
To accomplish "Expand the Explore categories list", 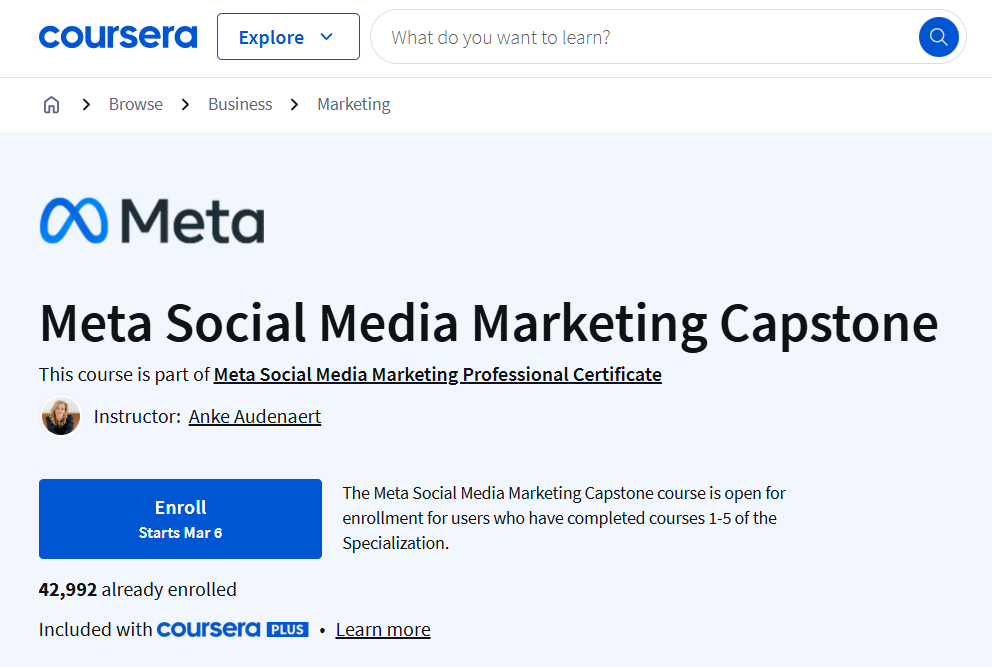I will 288,36.
